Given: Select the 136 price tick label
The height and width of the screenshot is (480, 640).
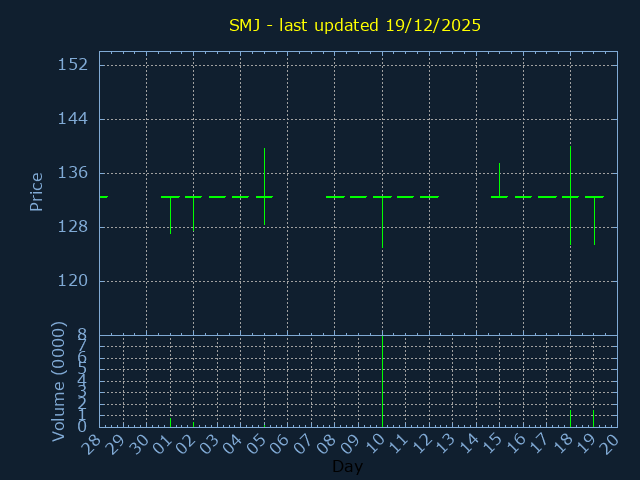Looking at the screenshot, I should (73, 173).
